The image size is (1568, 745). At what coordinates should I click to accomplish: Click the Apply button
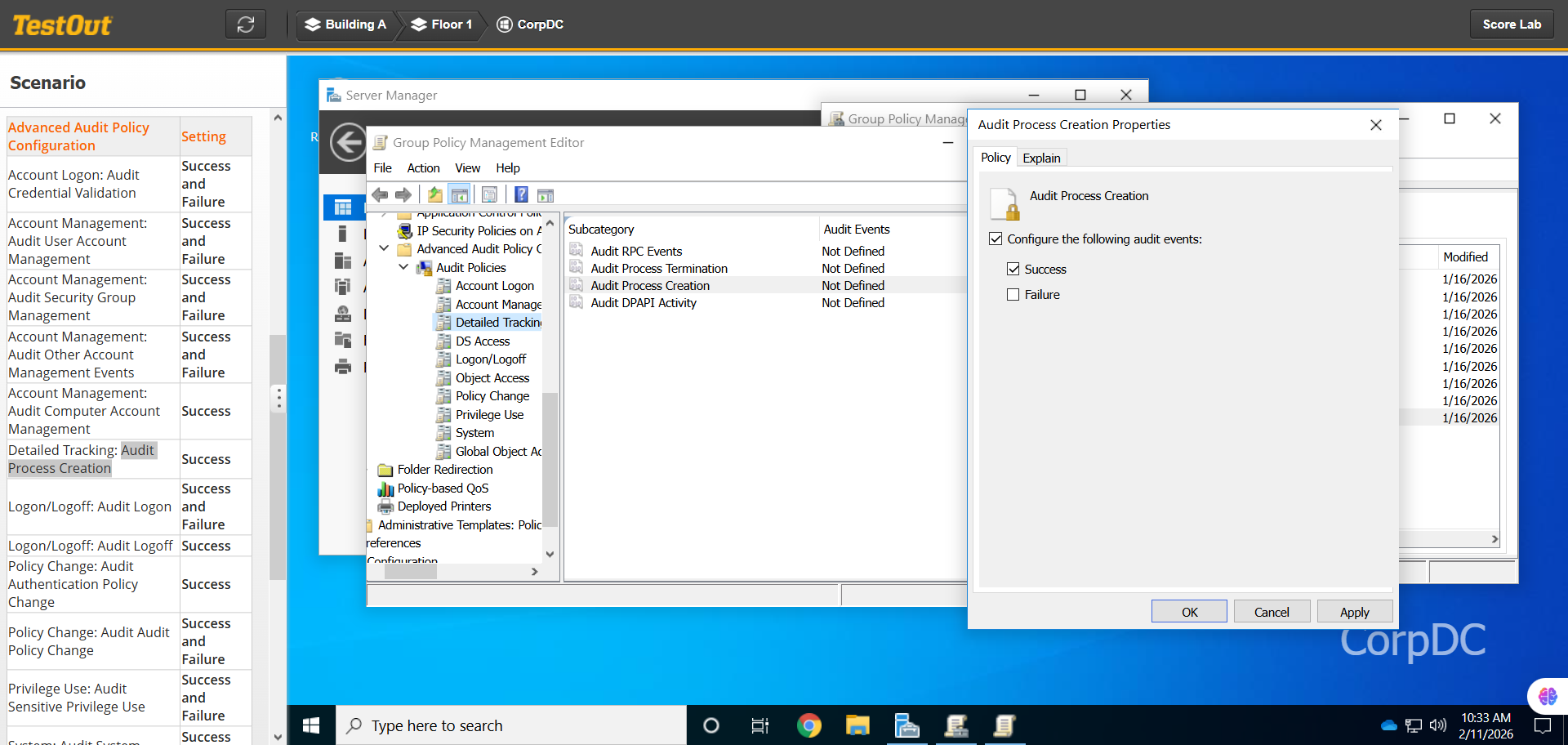pos(1354,612)
